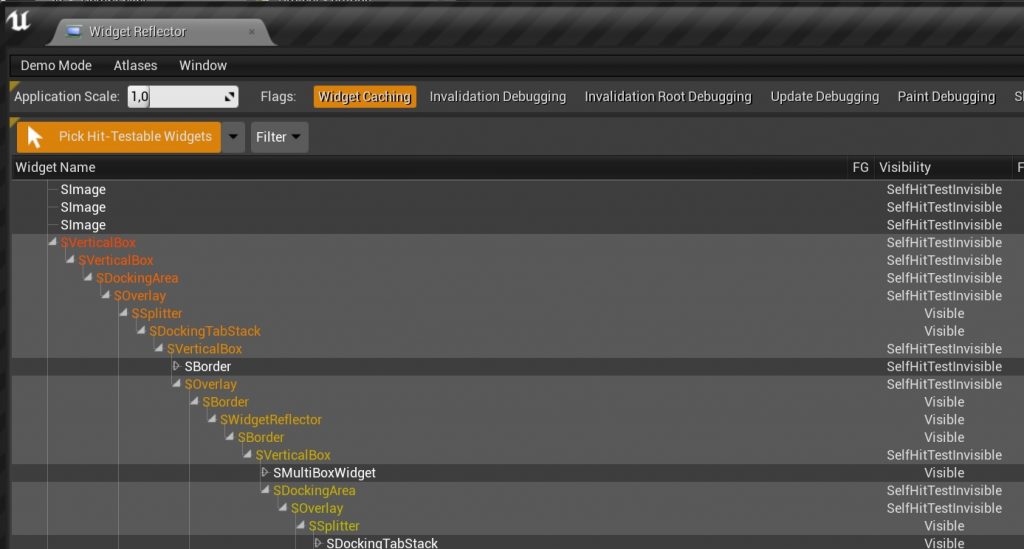
Task: Click the Flags label
Action: pyautogui.click(x=278, y=97)
